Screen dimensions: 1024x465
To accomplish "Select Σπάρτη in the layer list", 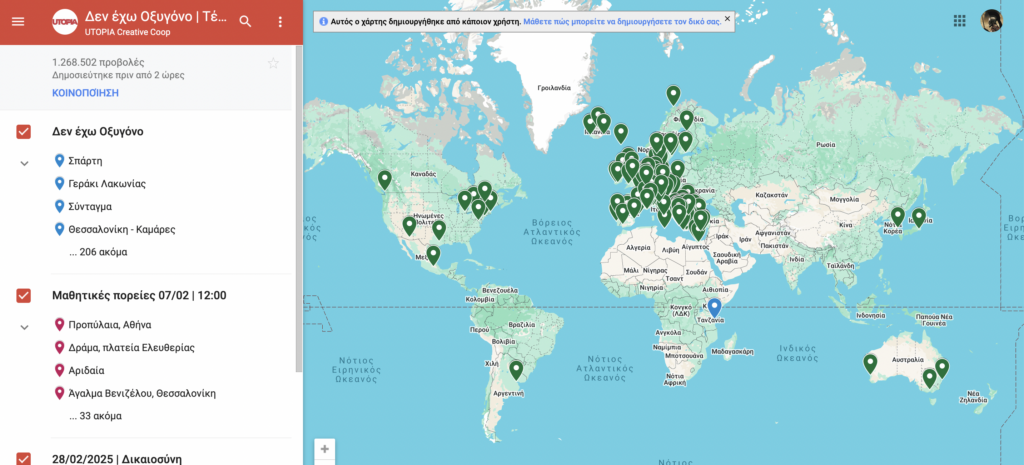I will tap(85, 160).
